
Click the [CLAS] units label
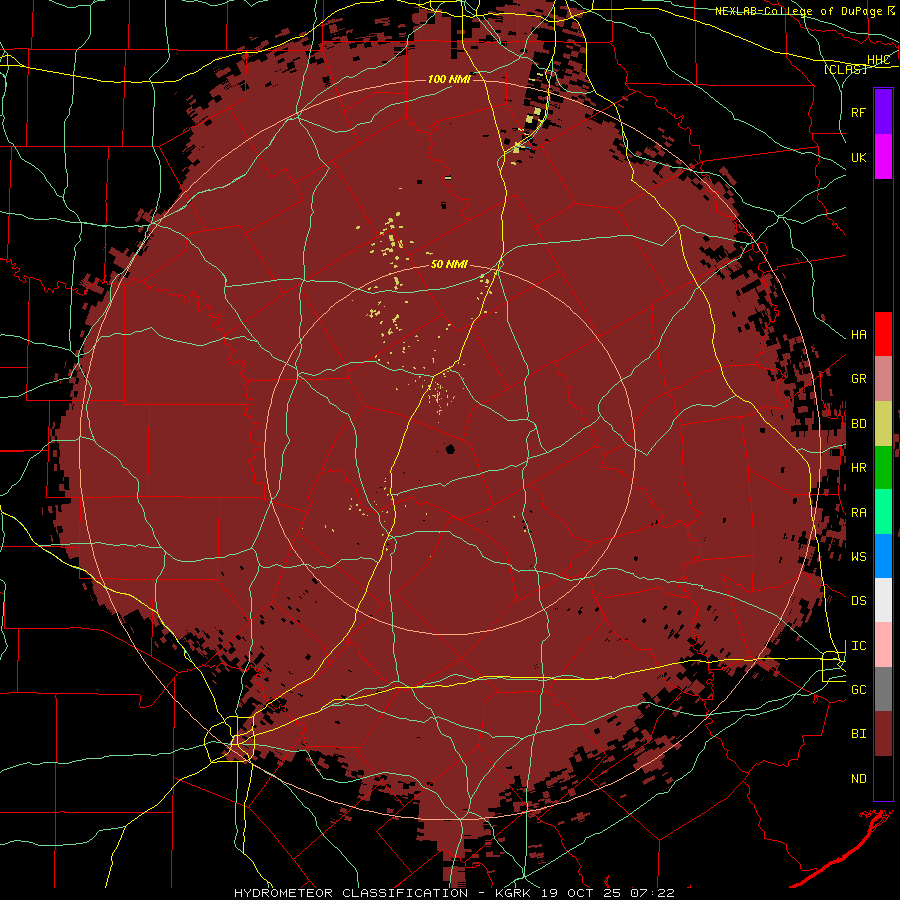tap(845, 69)
